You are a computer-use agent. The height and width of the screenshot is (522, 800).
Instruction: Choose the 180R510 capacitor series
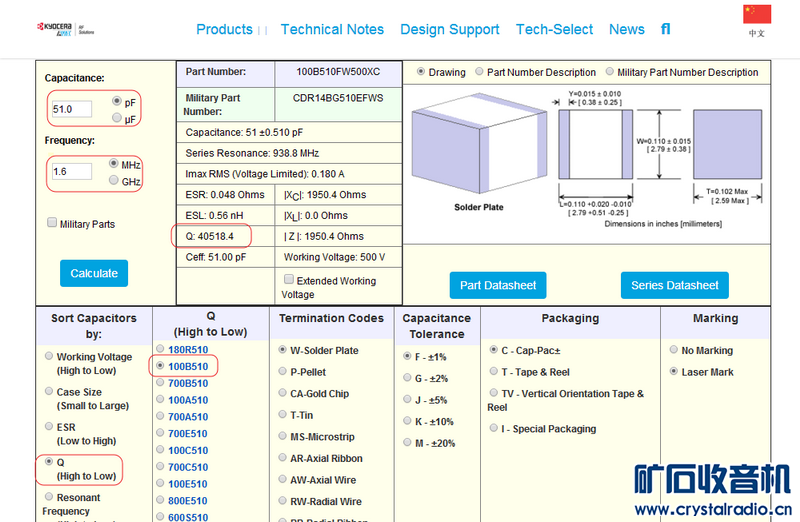click(x=159, y=350)
